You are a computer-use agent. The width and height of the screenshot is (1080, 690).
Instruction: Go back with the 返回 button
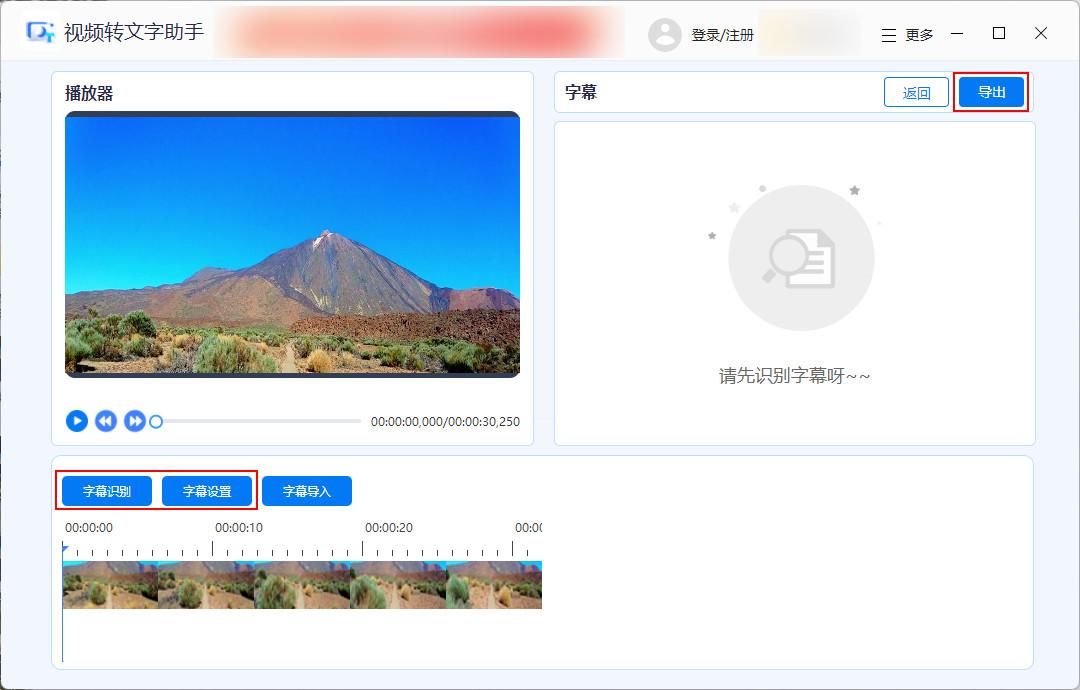point(916,91)
